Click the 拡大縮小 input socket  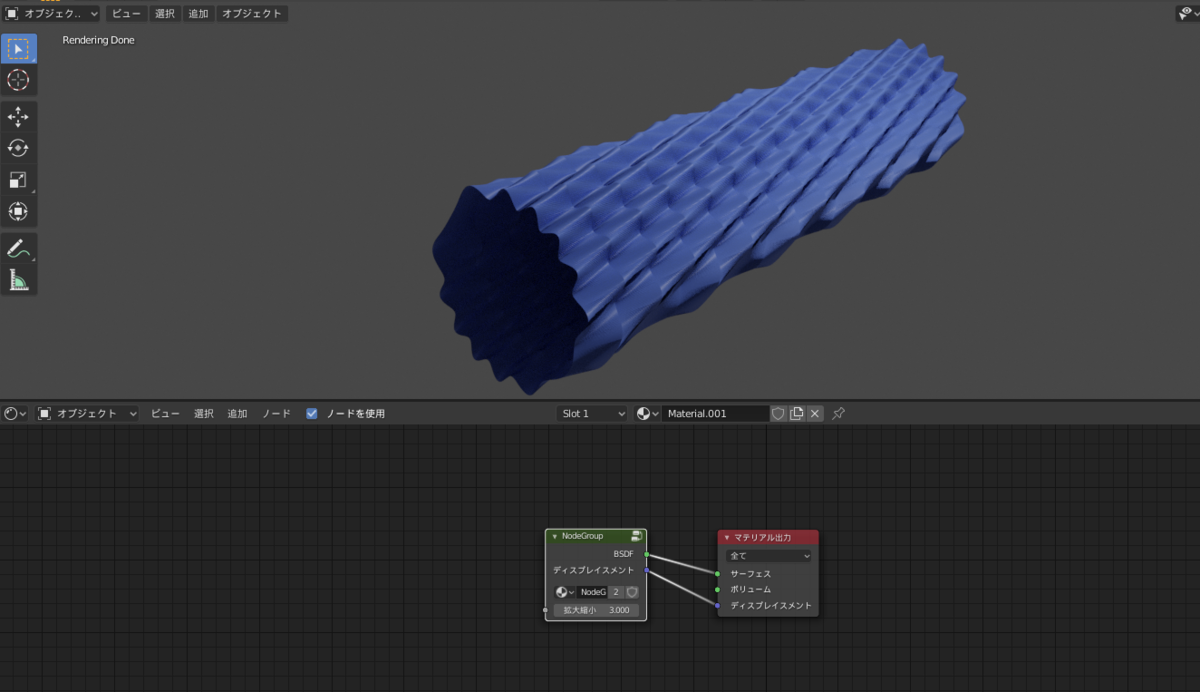[545, 610]
